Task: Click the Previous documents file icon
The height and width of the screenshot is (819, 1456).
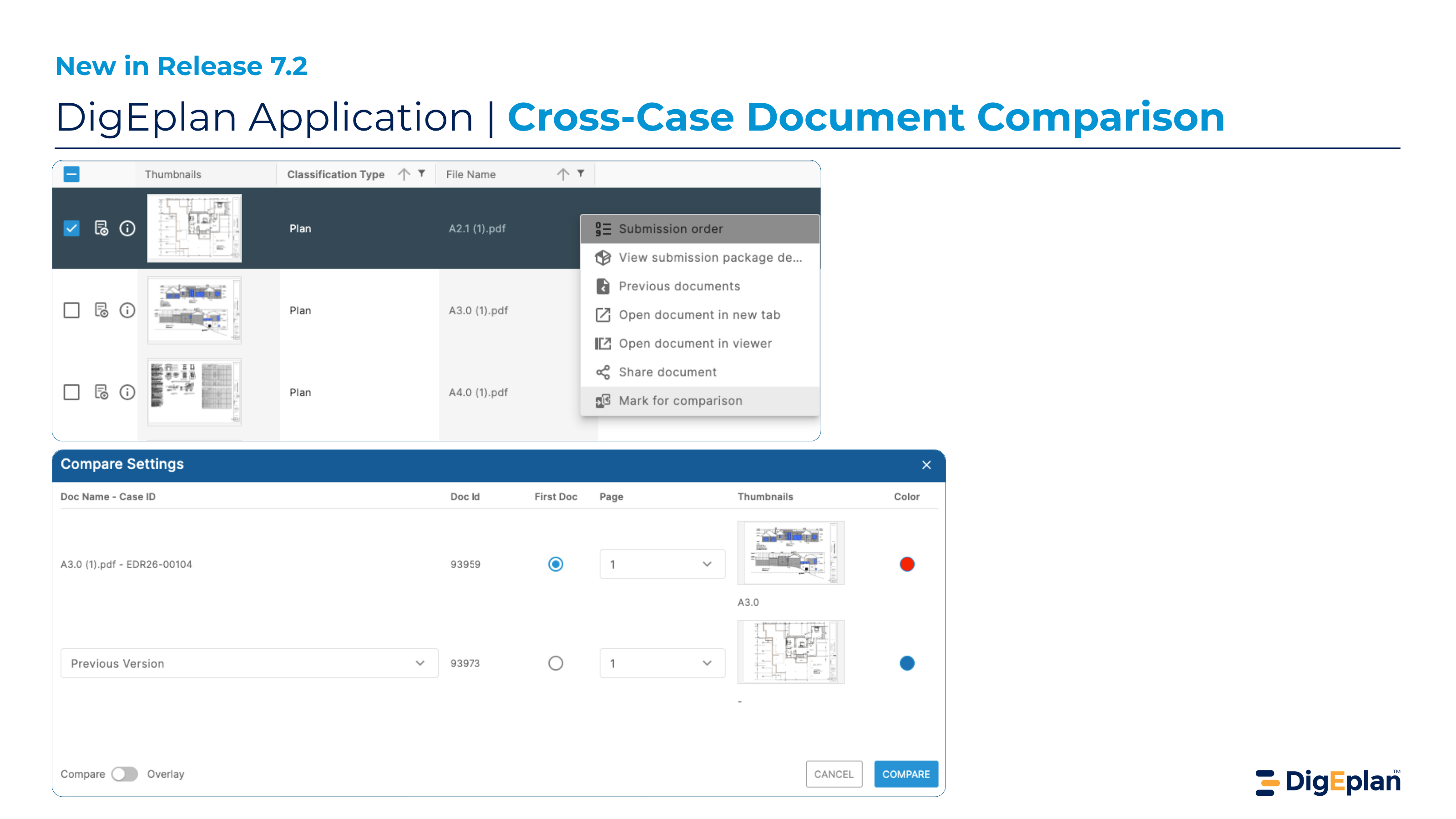Action: click(x=603, y=287)
